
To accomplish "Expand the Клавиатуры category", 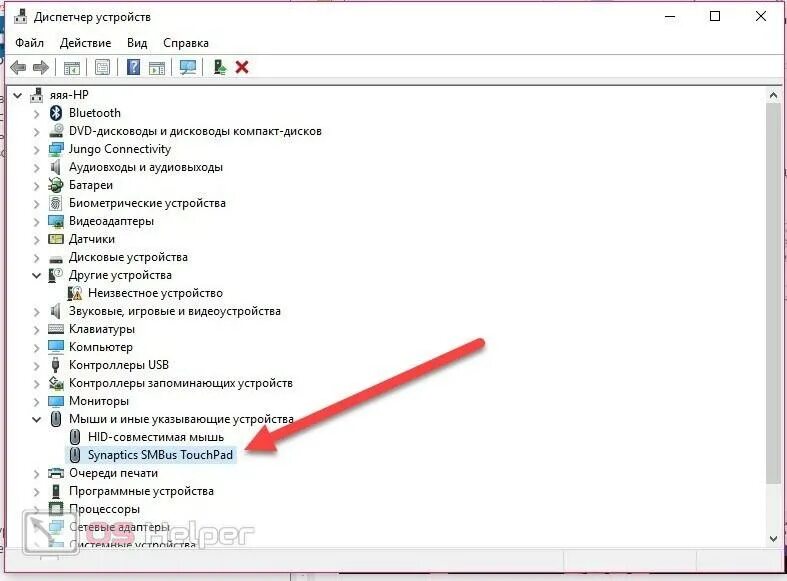I will pos(36,330).
